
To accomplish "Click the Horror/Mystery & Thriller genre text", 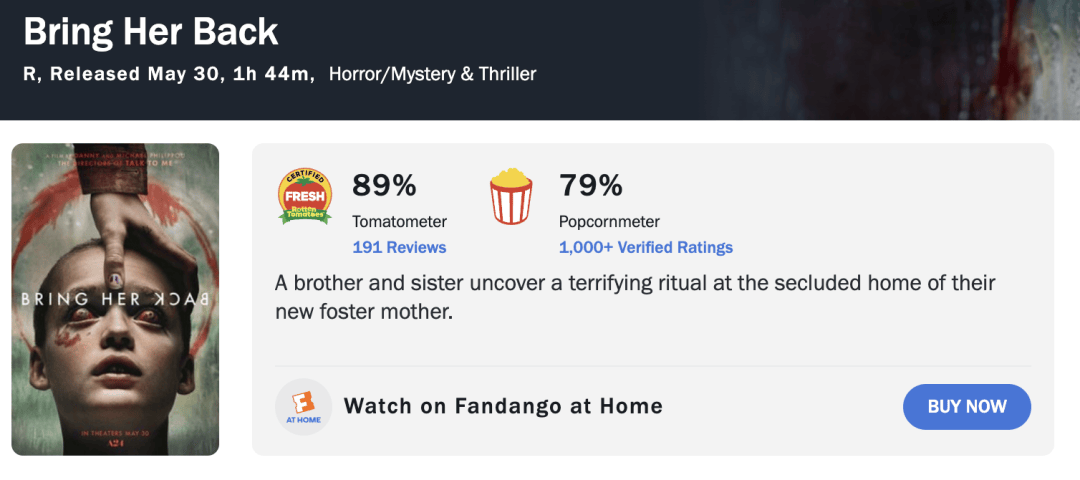I will click(433, 74).
